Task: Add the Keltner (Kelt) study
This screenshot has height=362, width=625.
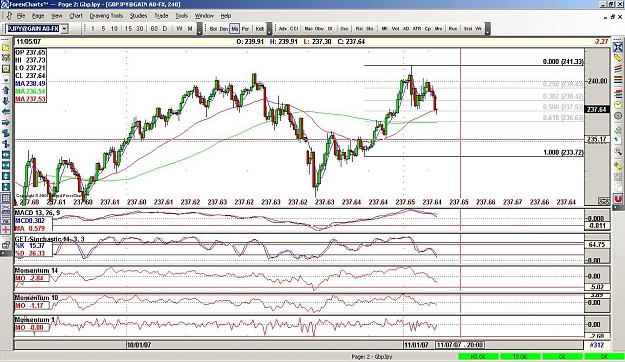Action: [259, 29]
